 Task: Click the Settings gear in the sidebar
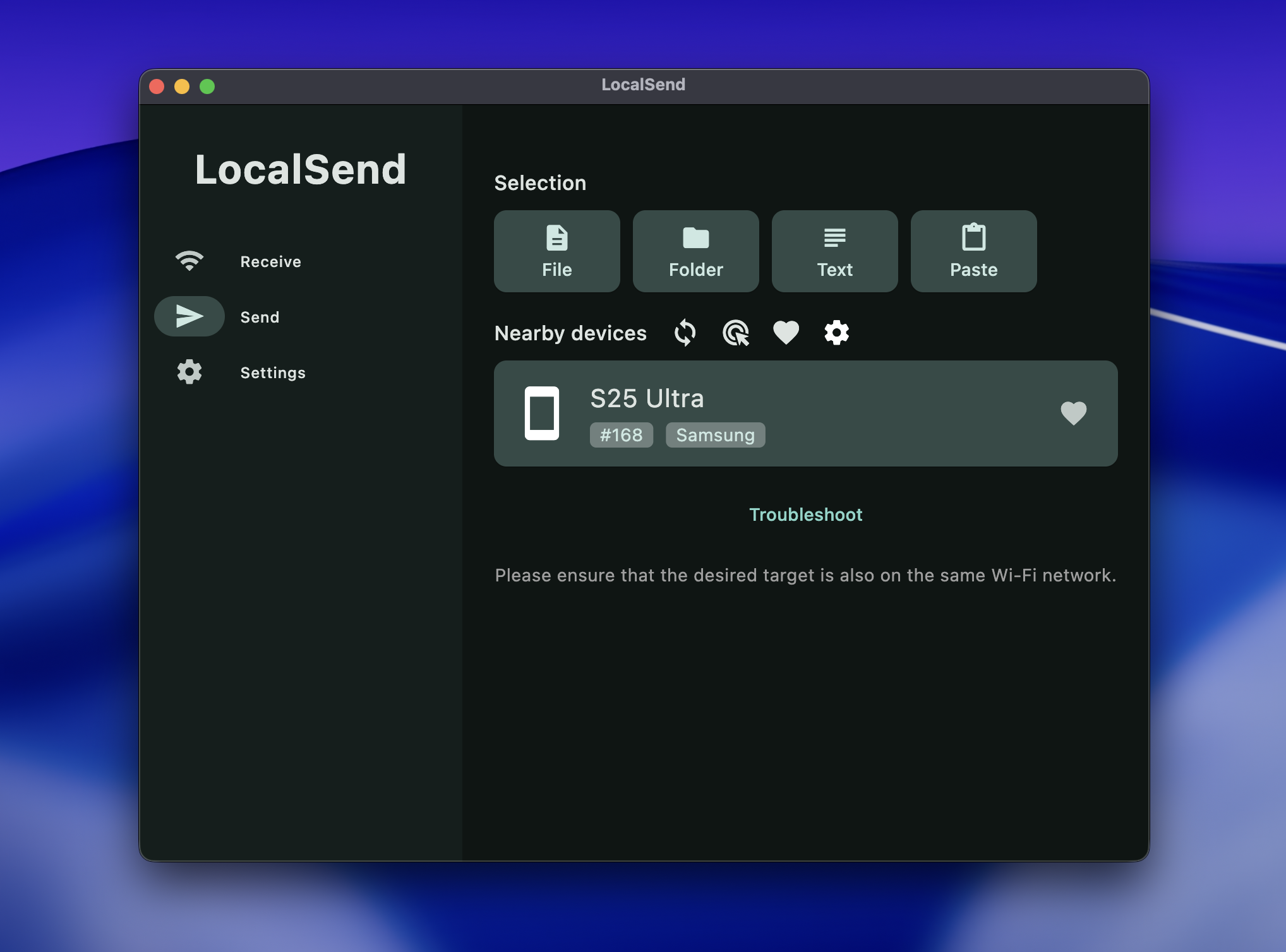tap(189, 372)
